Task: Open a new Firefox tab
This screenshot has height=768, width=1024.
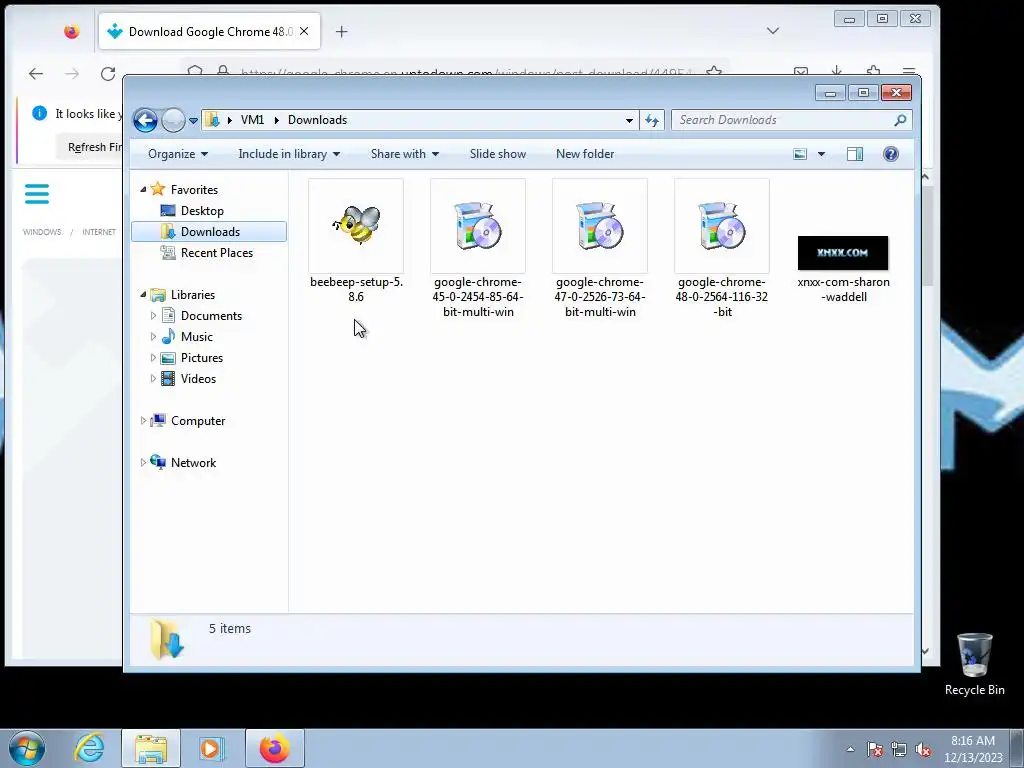Action: coord(342,31)
